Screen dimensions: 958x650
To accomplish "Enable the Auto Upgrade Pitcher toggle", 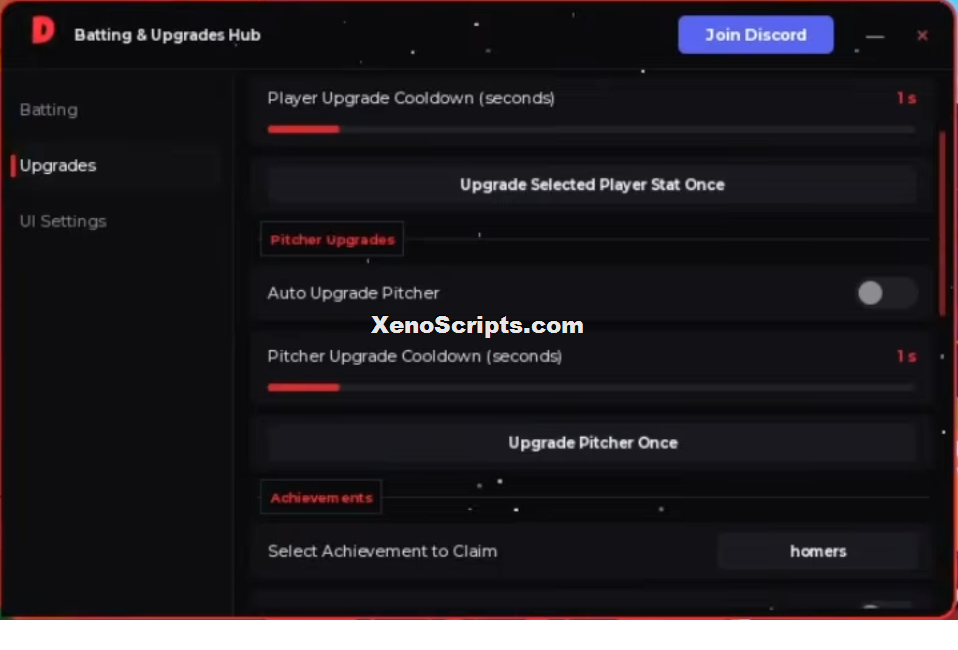I will pos(886,293).
